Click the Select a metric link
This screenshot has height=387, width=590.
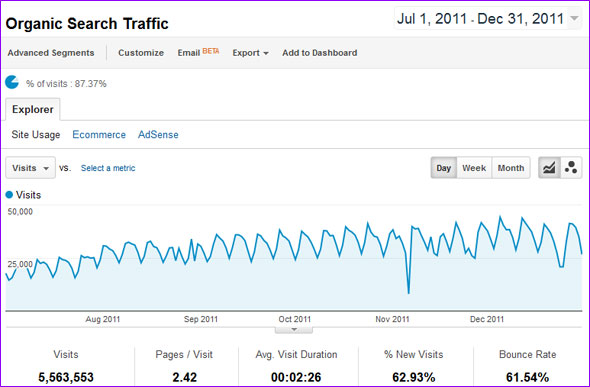pos(108,168)
